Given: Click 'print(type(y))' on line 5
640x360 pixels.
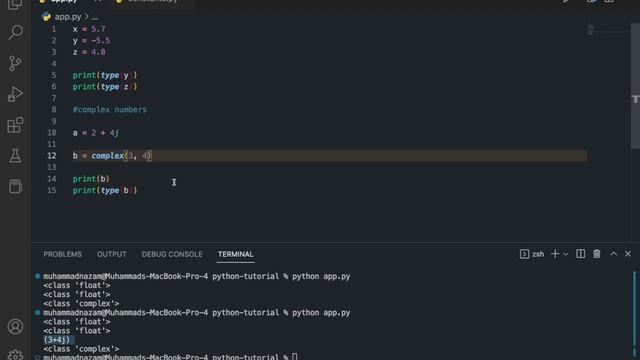Looking at the screenshot, I should [x=105, y=75].
